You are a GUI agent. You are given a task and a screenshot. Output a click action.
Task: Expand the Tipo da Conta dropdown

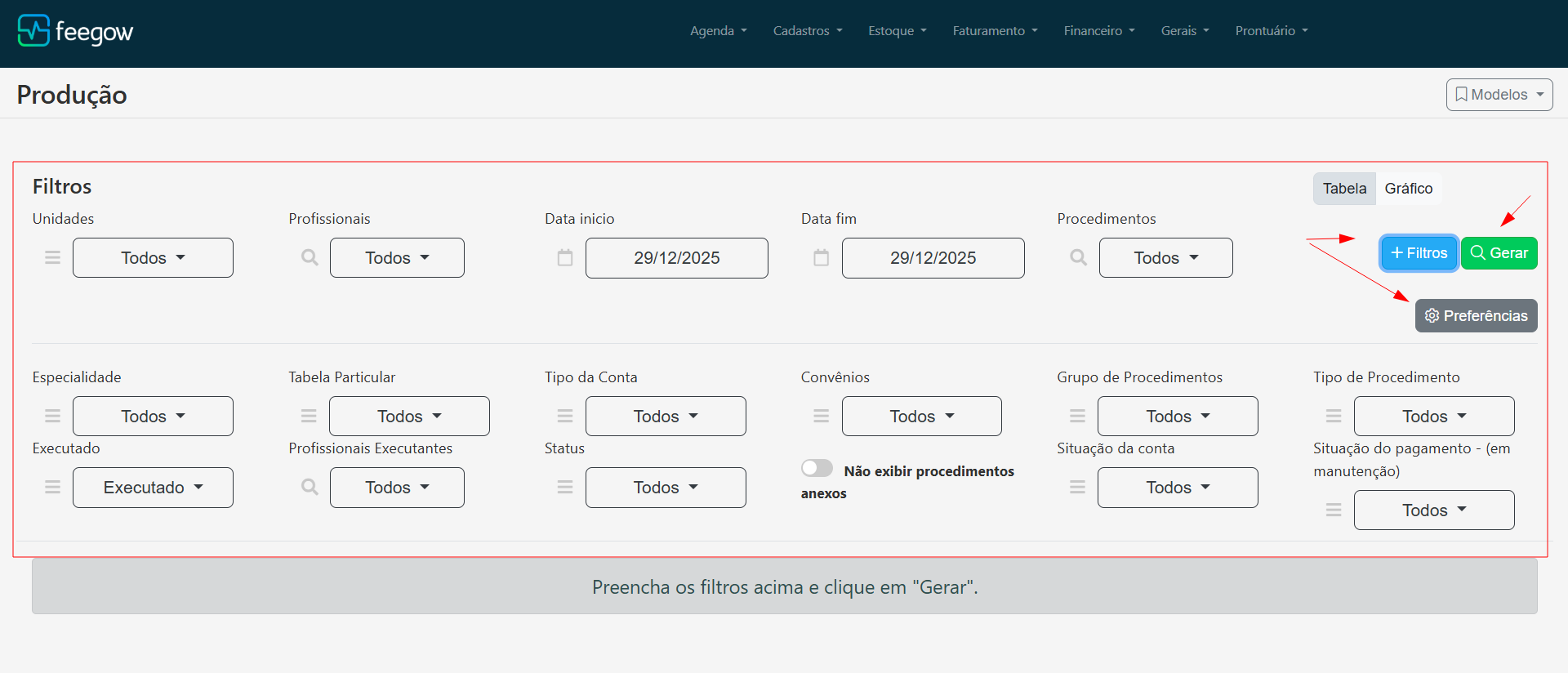[x=666, y=416]
